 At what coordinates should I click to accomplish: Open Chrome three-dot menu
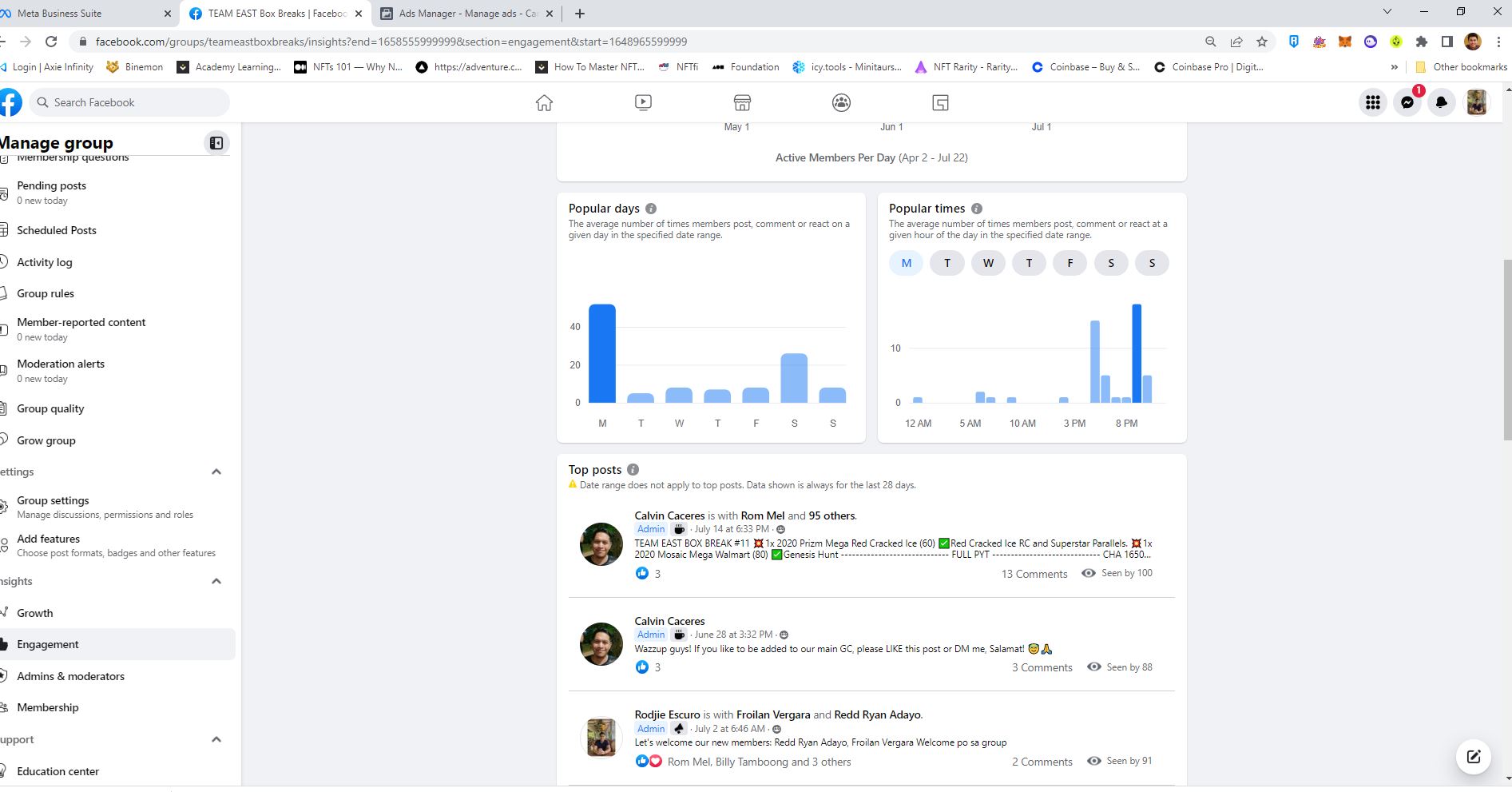[1498, 42]
